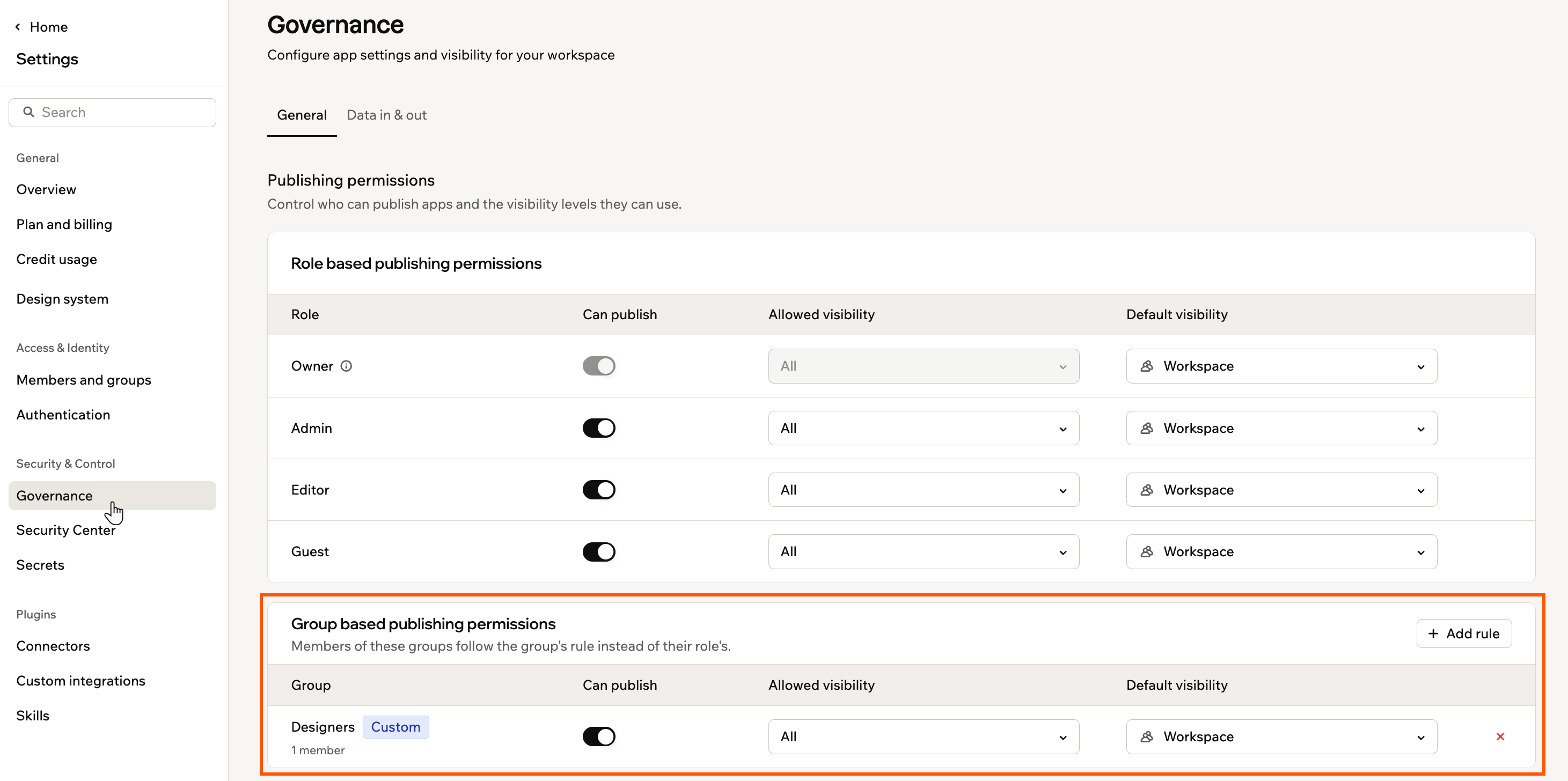Open Design system settings
1568x781 pixels.
[x=62, y=299]
